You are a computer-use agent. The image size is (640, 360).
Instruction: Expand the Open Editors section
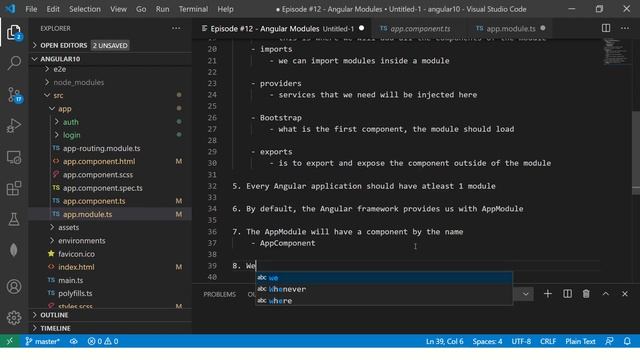(110, 45)
